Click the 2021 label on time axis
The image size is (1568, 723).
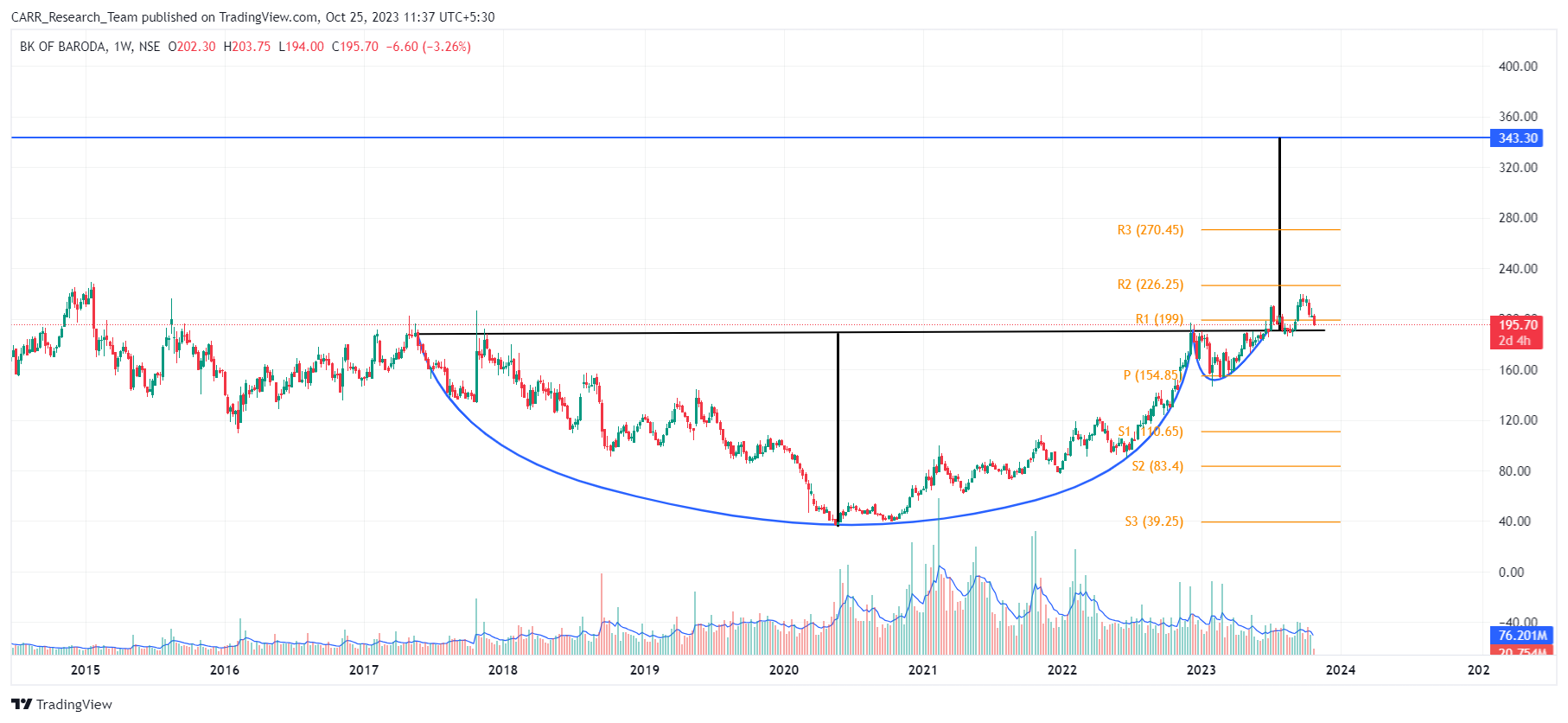[x=922, y=670]
